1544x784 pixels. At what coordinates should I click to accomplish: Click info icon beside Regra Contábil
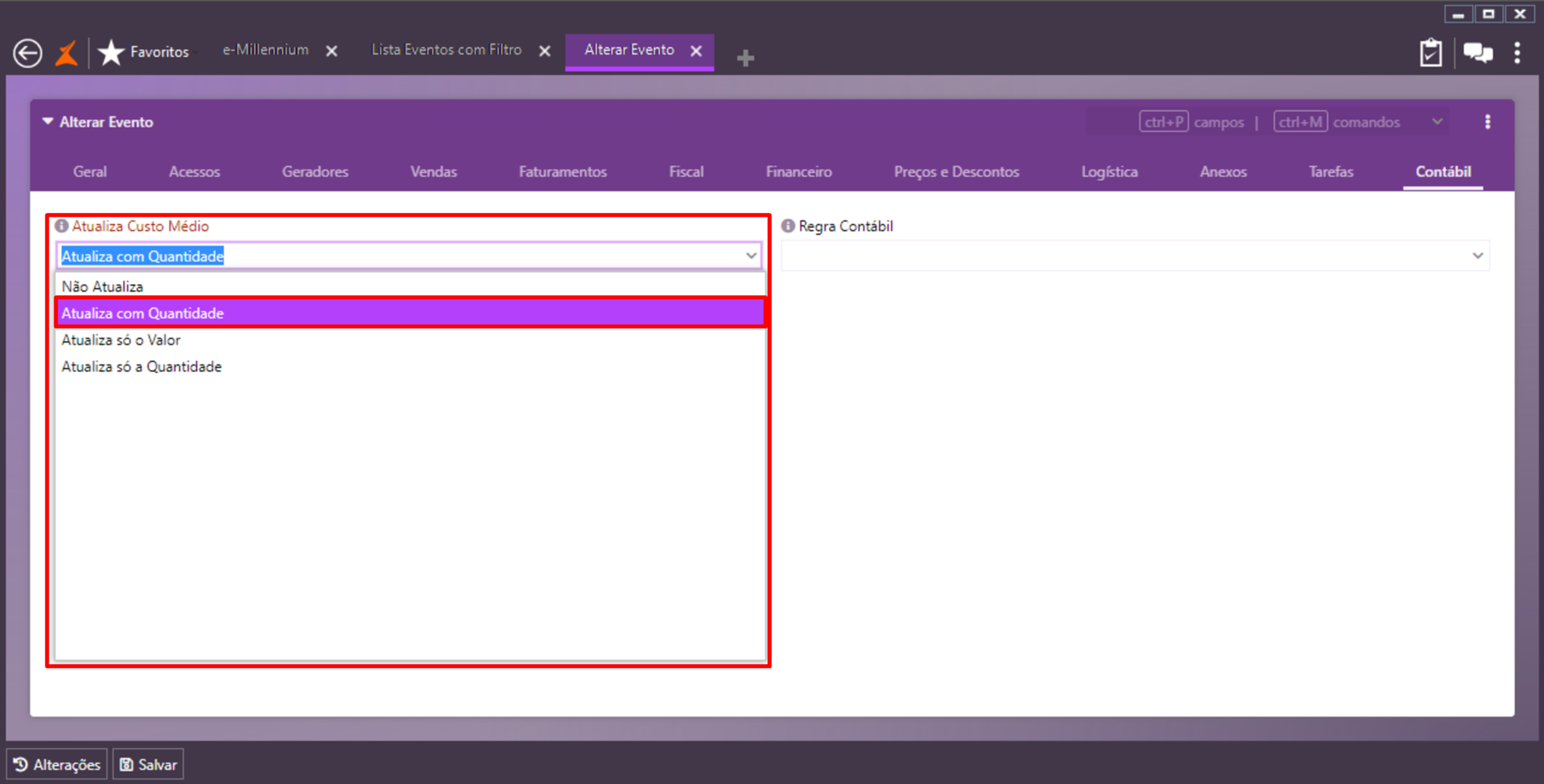[788, 226]
